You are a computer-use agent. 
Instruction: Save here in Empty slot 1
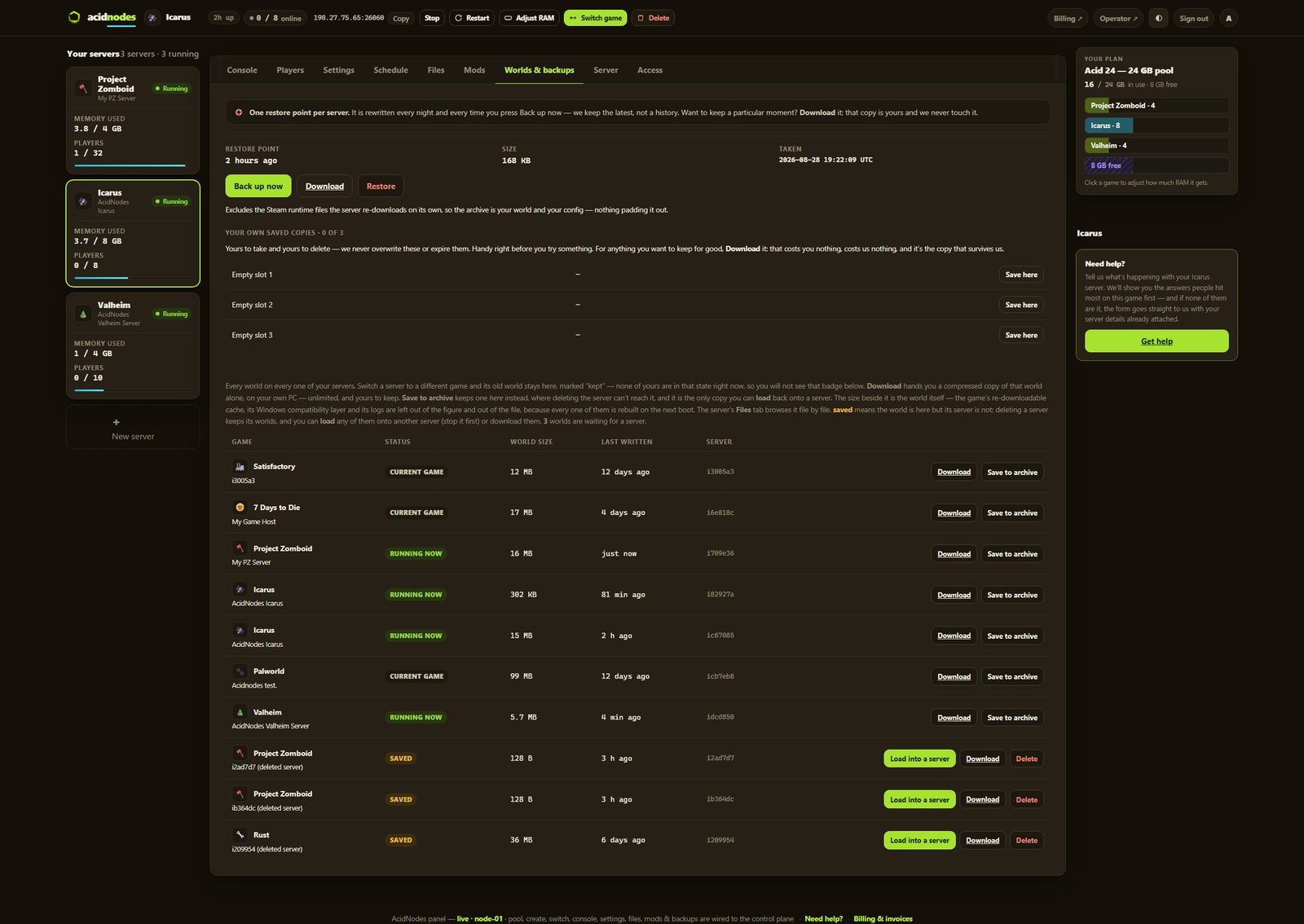tap(1021, 275)
